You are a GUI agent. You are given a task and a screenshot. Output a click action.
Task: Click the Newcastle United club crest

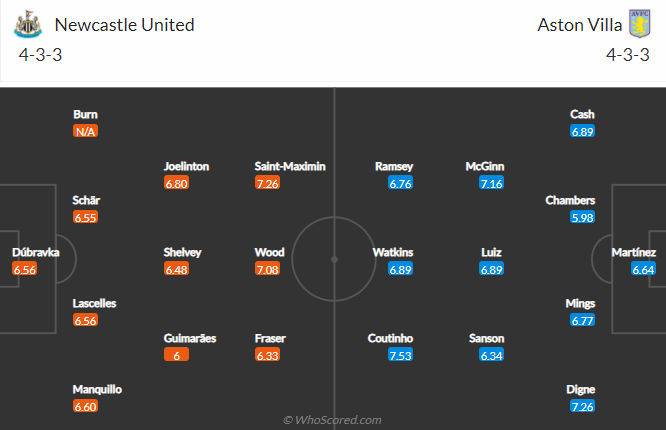28,25
